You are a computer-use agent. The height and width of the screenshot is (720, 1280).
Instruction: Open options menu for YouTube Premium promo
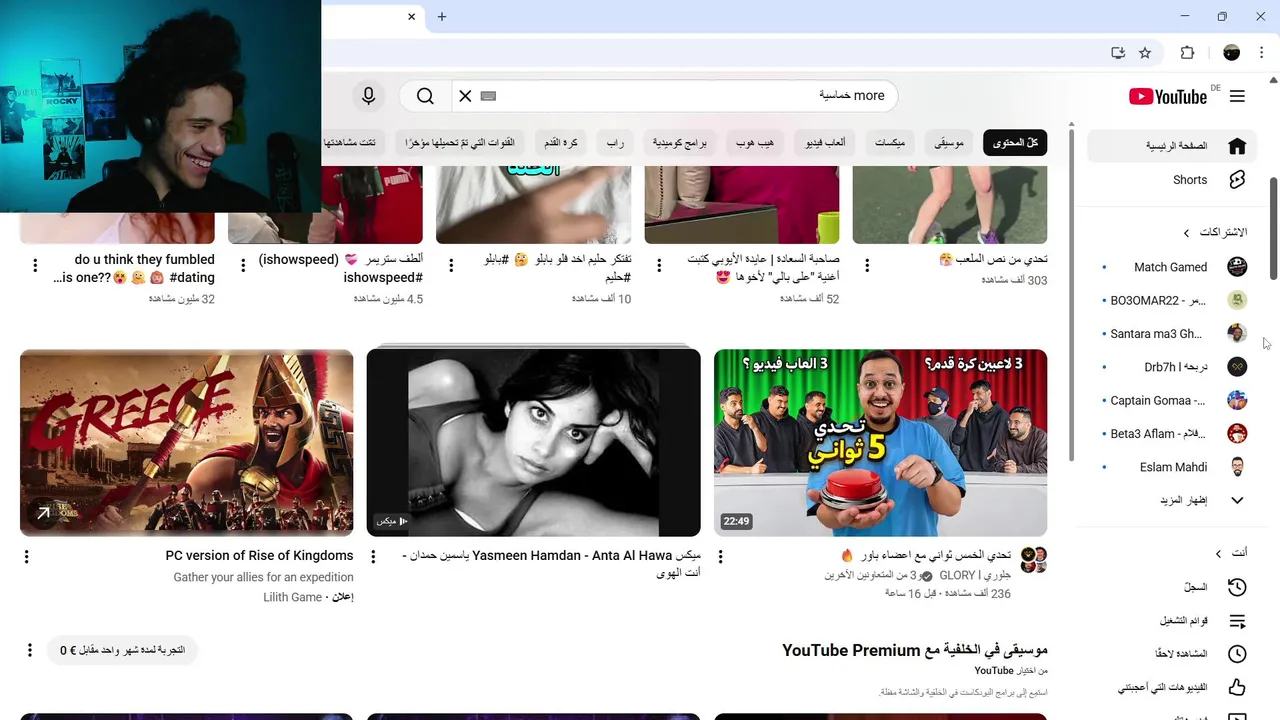point(30,650)
